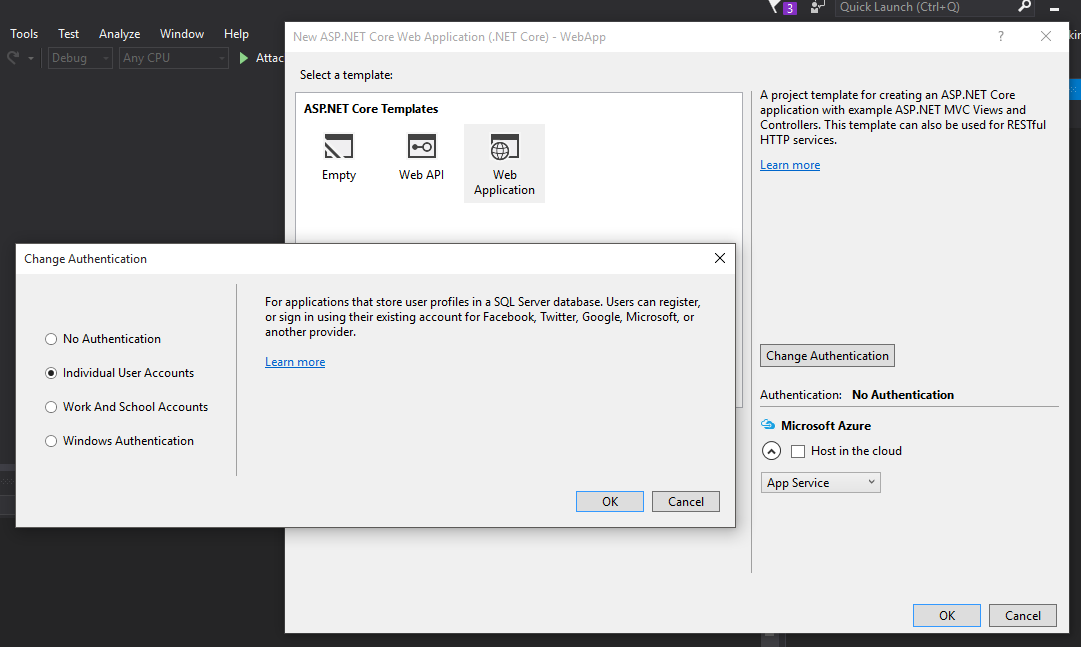This screenshot has width=1081, height=647.
Task: Select the Empty template icon
Action: [339, 146]
